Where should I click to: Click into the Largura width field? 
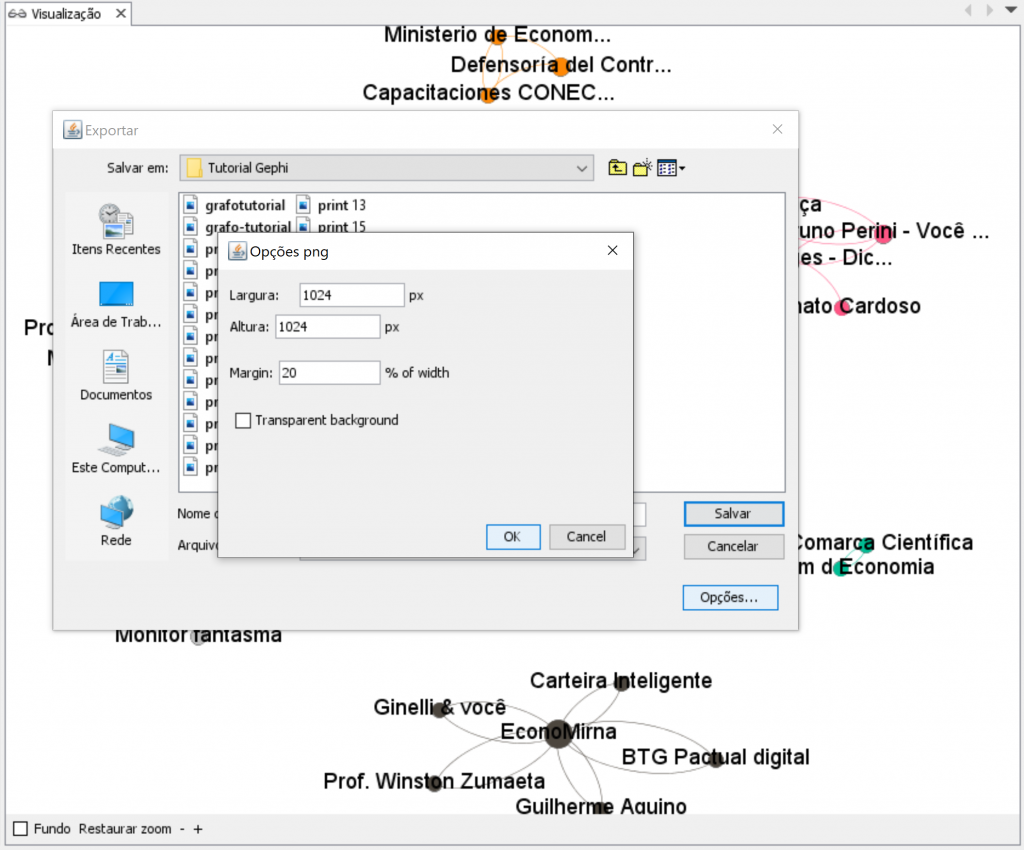coord(351,295)
